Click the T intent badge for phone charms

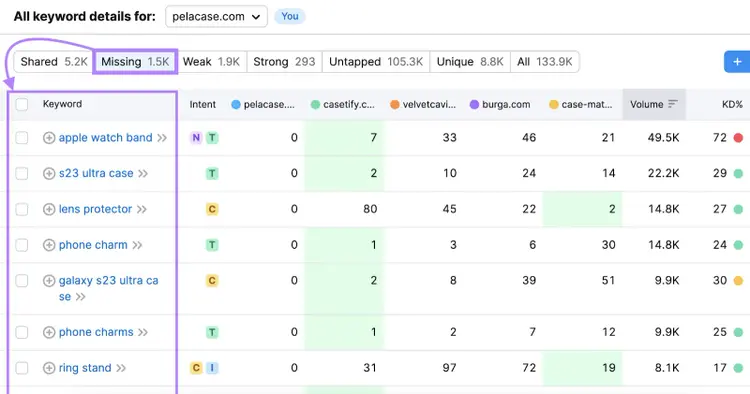coord(212,332)
